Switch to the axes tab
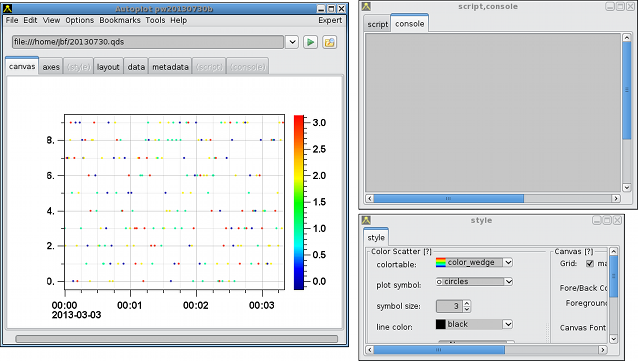This screenshot has width=638, height=361. [51, 67]
